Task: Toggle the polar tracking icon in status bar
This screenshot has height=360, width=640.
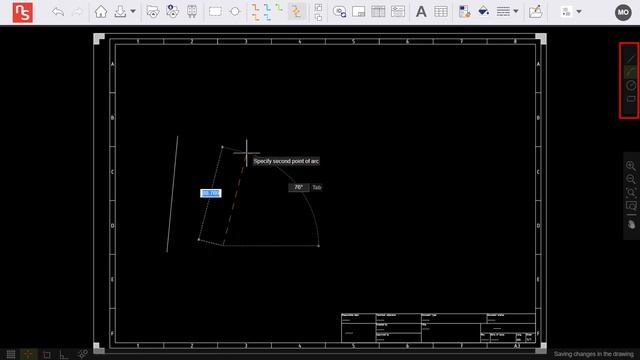Action: tap(82, 354)
